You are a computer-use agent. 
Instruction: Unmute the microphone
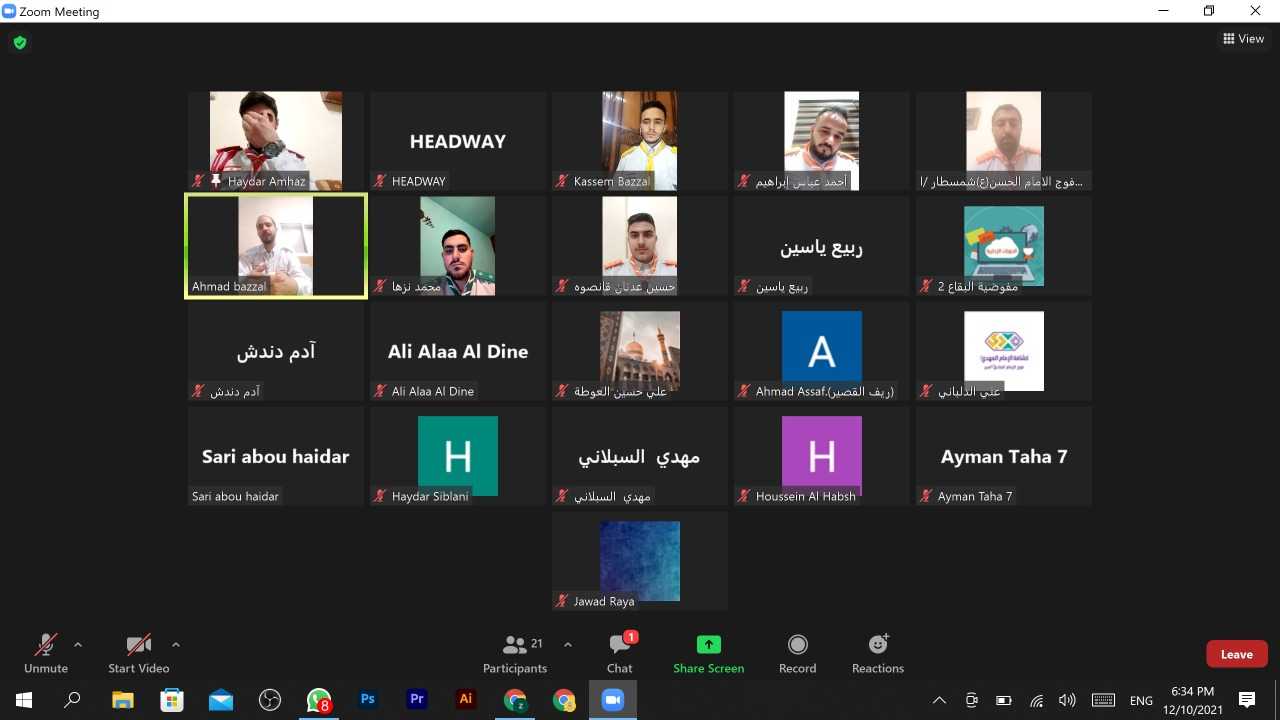pyautogui.click(x=46, y=654)
